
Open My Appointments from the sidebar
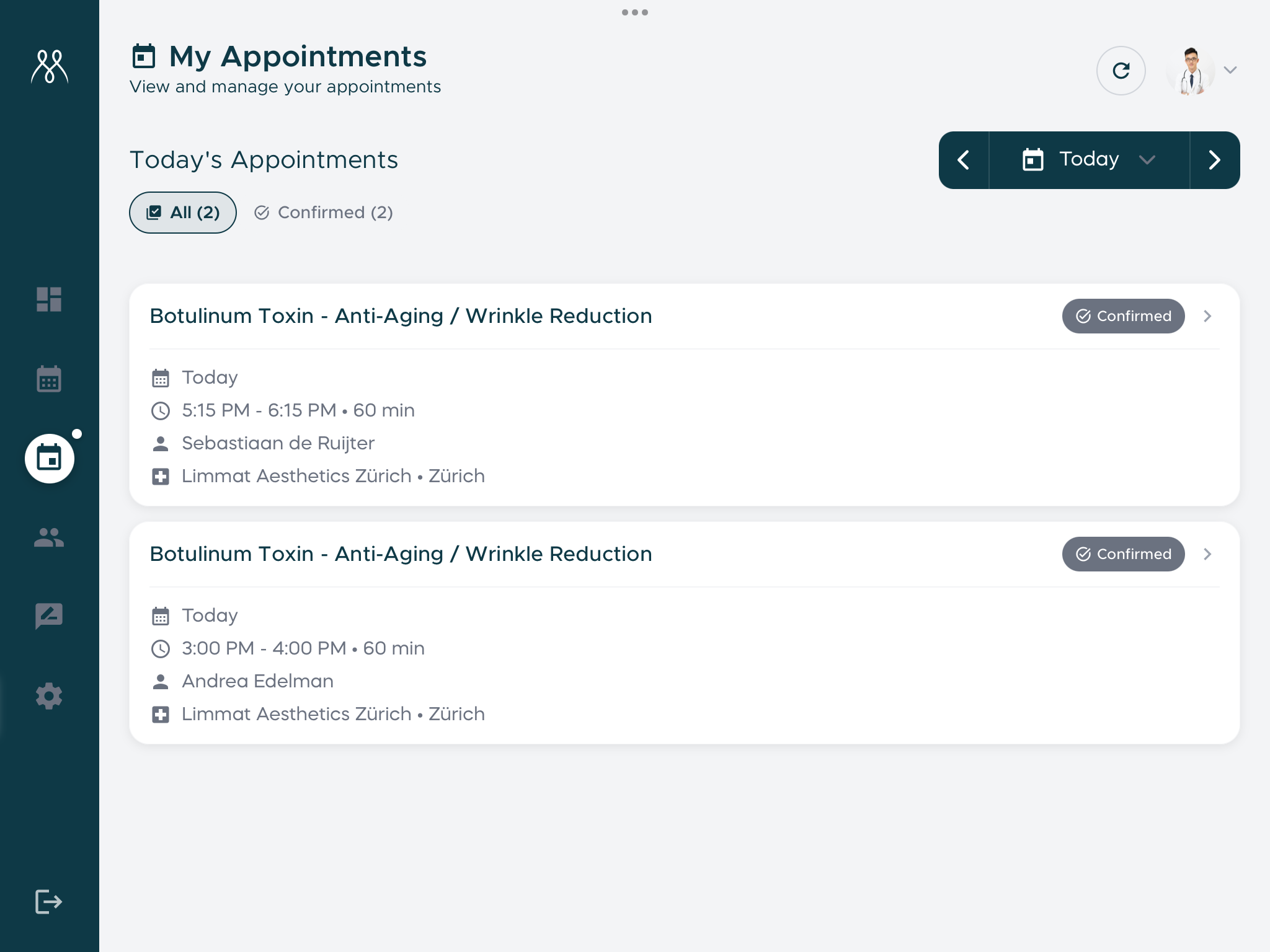[x=49, y=459]
